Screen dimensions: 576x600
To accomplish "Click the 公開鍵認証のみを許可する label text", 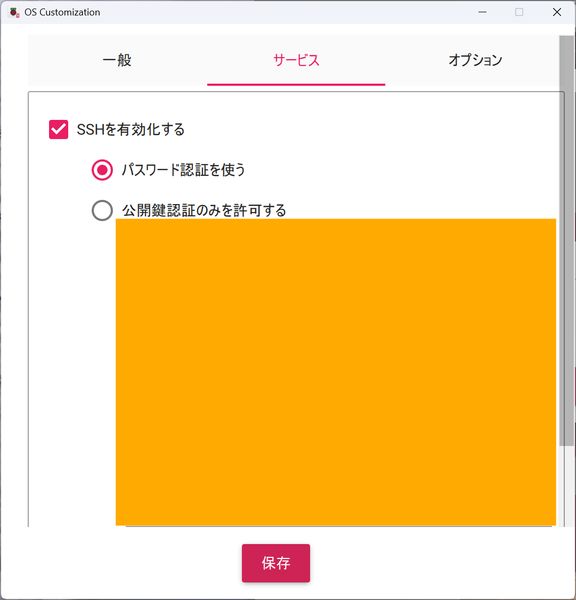I will (204, 210).
